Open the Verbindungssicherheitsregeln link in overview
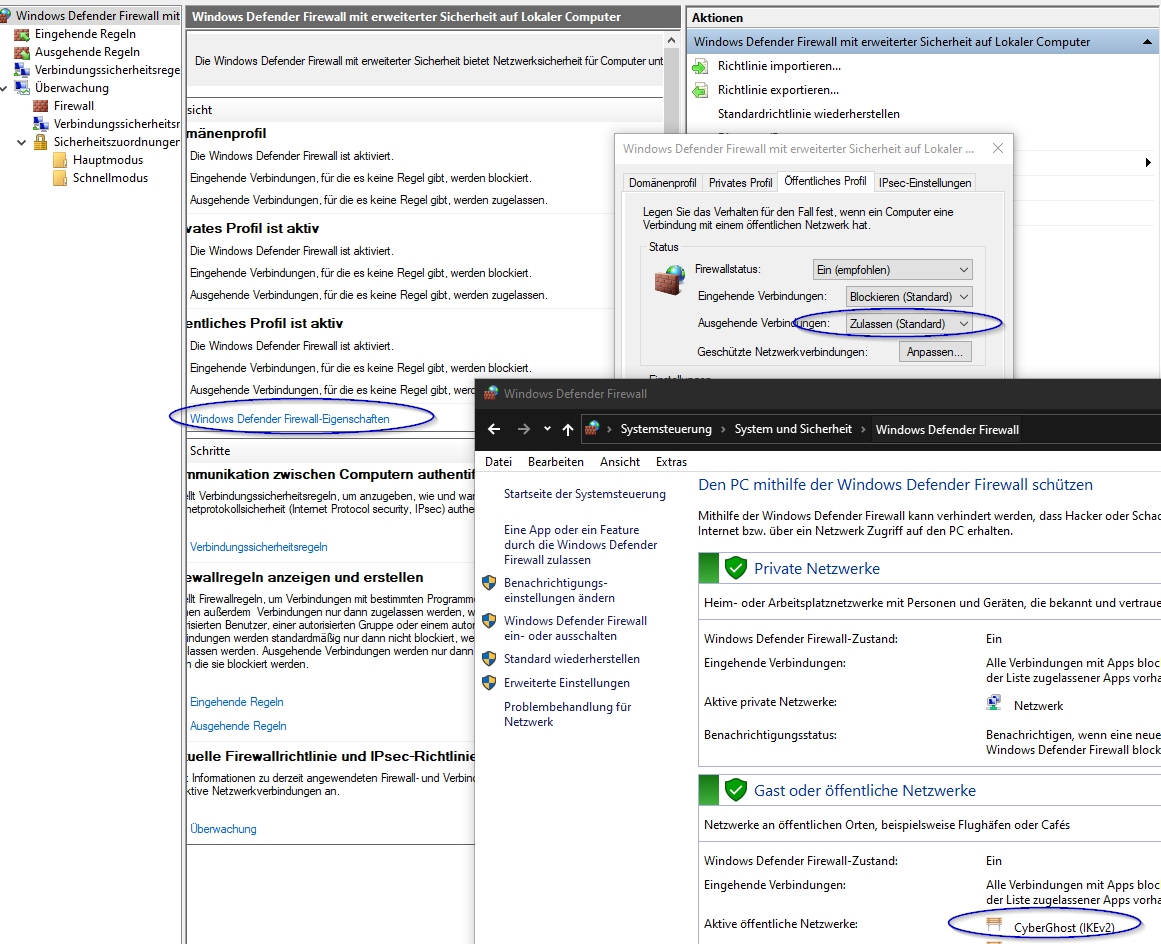Image resolution: width=1161 pixels, height=944 pixels. point(258,547)
